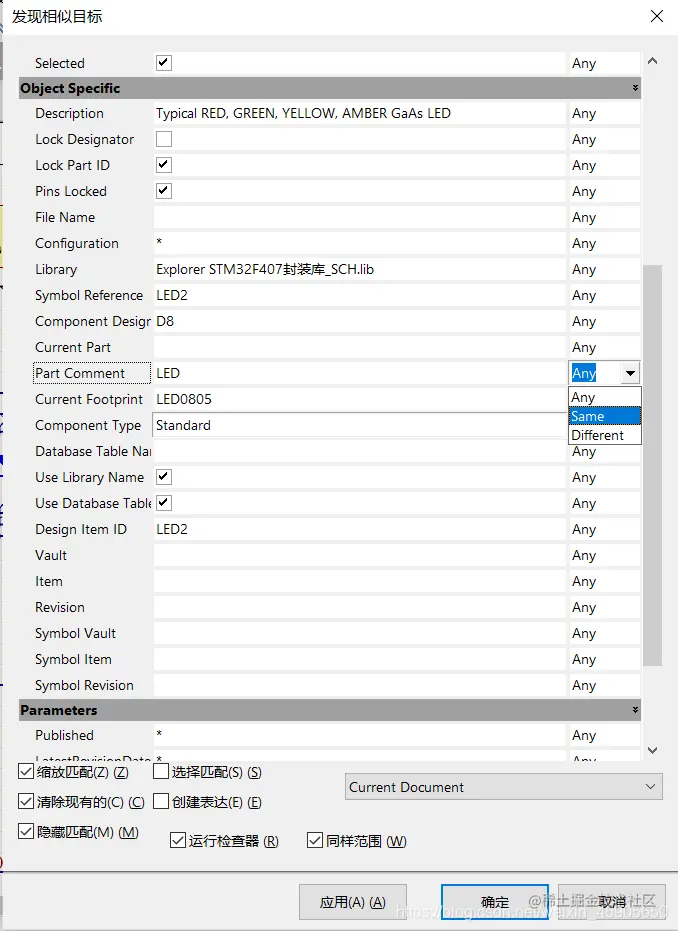Collapse the Object Specific section
This screenshot has height=931, width=678.
pyautogui.click(x=635, y=88)
